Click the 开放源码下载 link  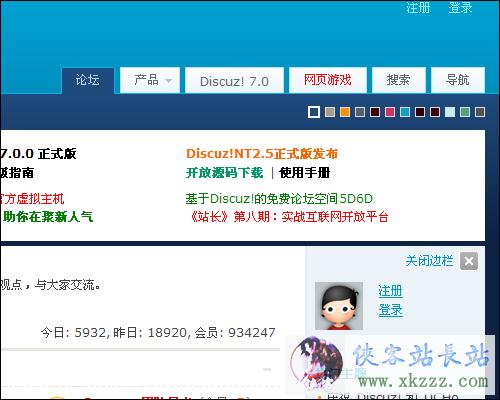[224, 173]
